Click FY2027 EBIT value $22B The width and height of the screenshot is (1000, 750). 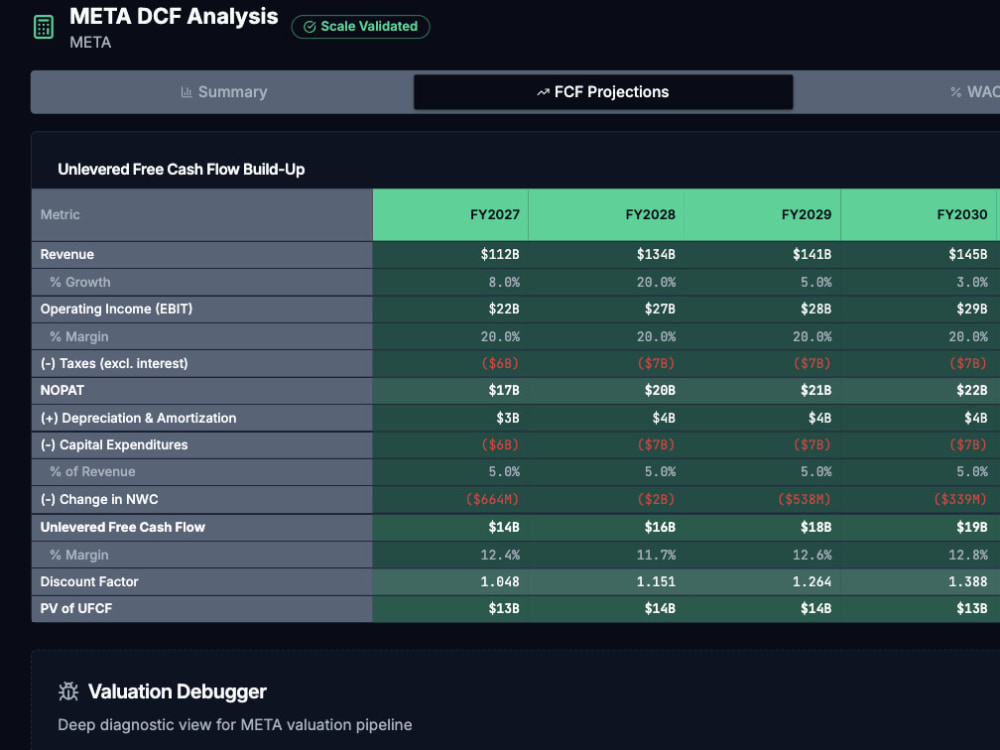504,309
